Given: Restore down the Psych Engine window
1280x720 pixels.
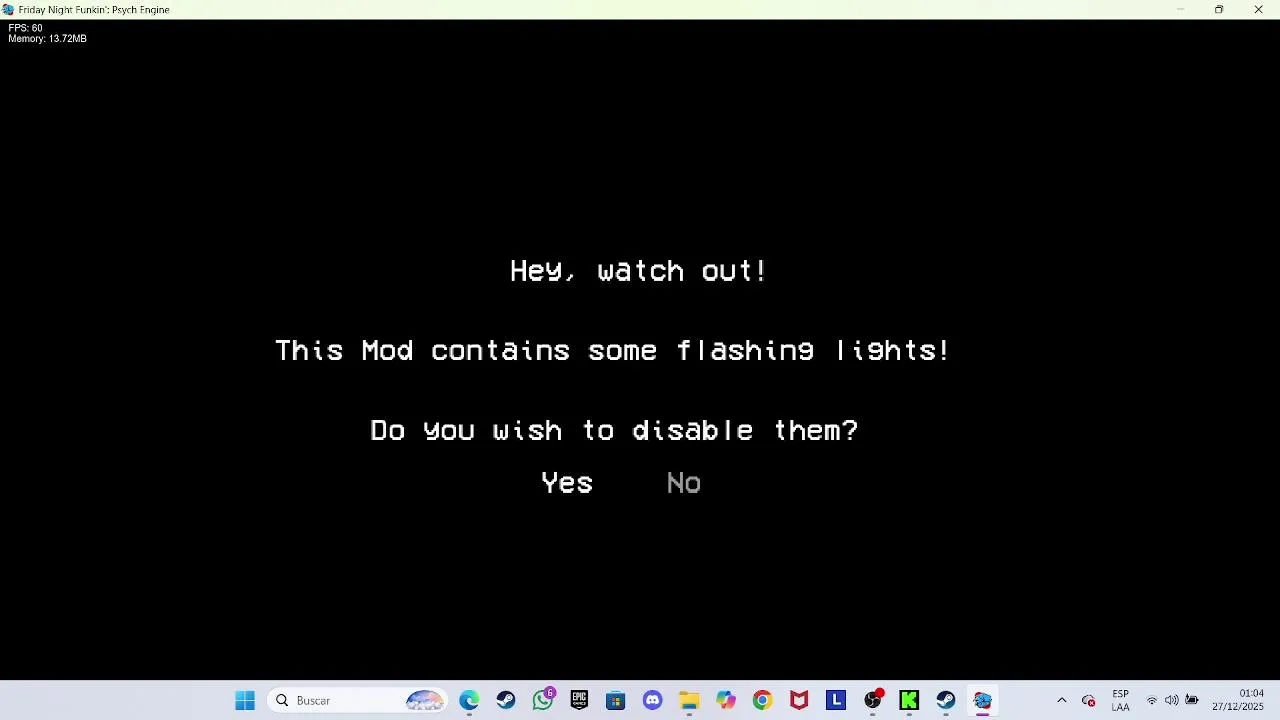Looking at the screenshot, I should click(1219, 10).
